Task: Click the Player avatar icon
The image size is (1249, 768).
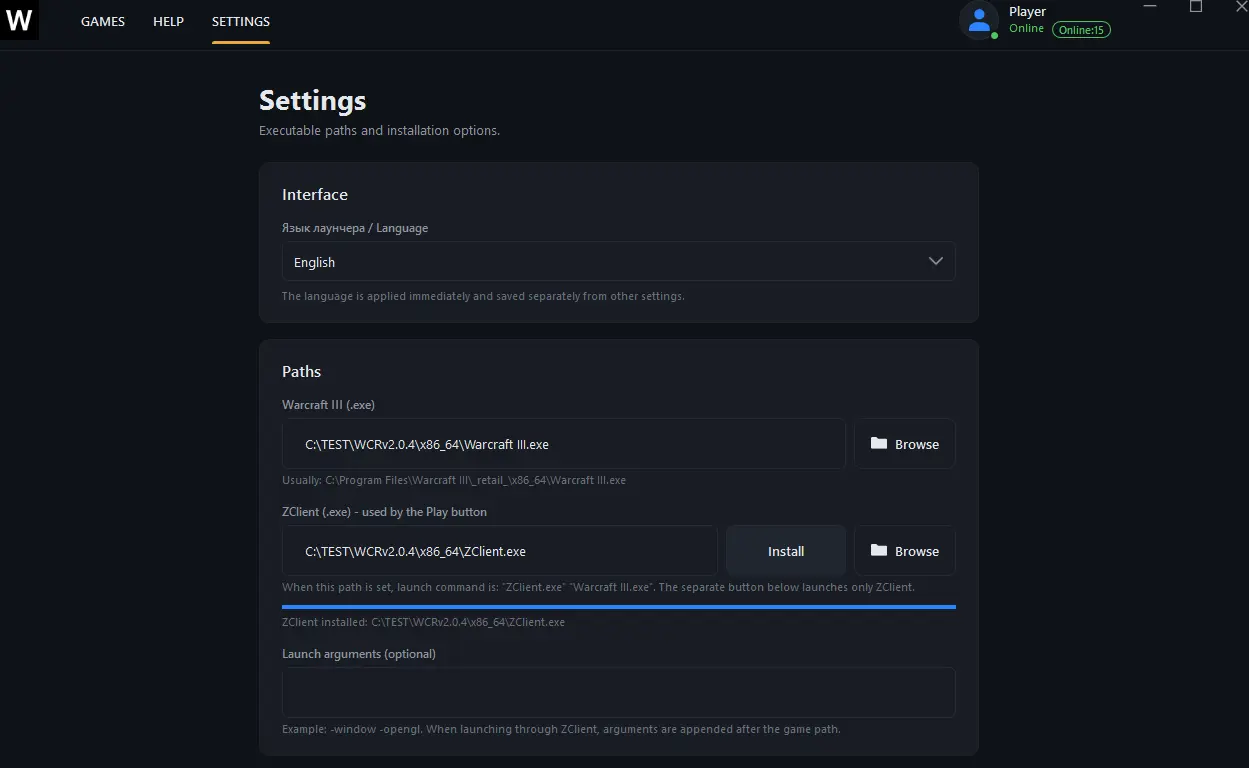Action: [x=979, y=20]
